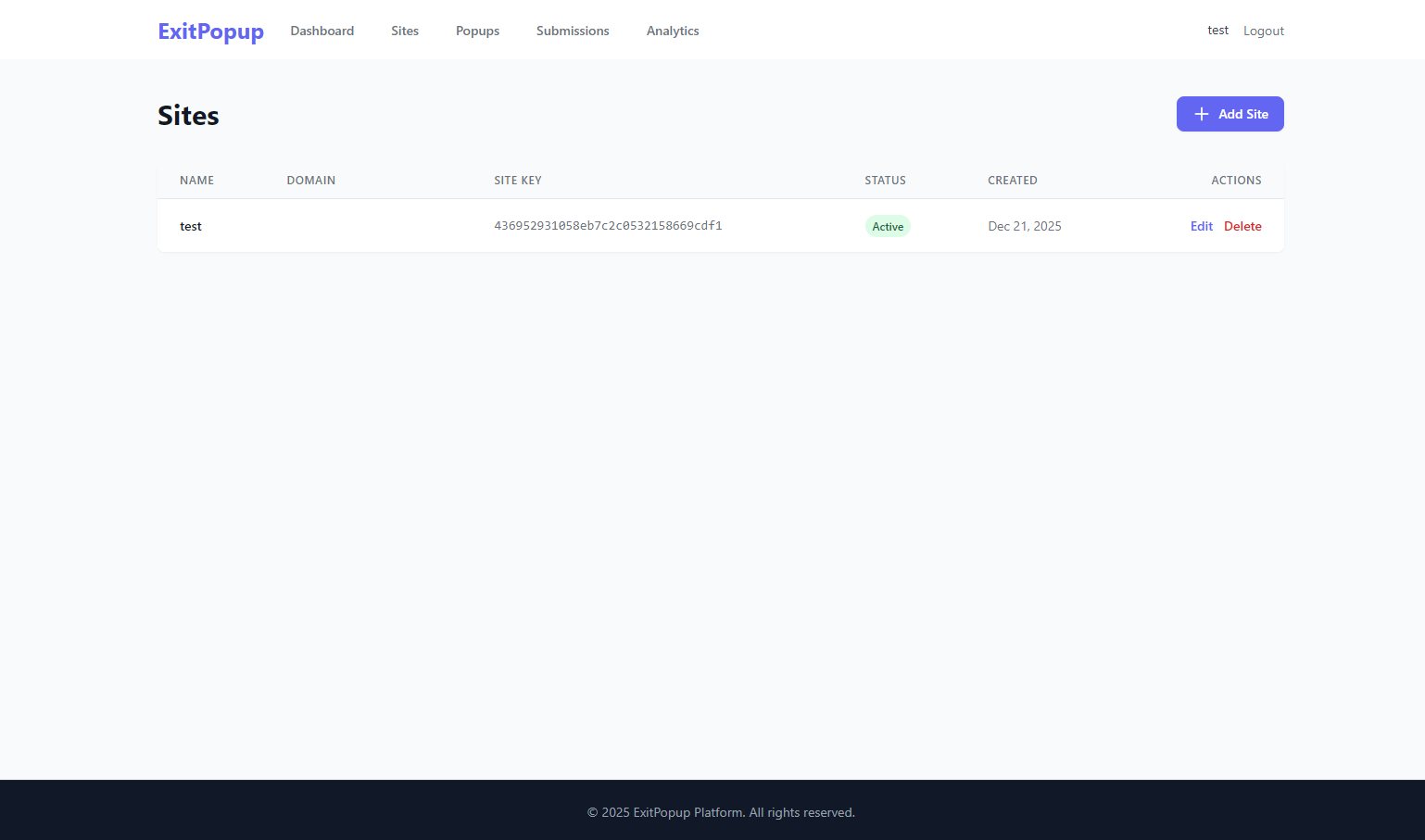Click the STATUS column header
The height and width of the screenshot is (840, 1425).
click(885, 181)
